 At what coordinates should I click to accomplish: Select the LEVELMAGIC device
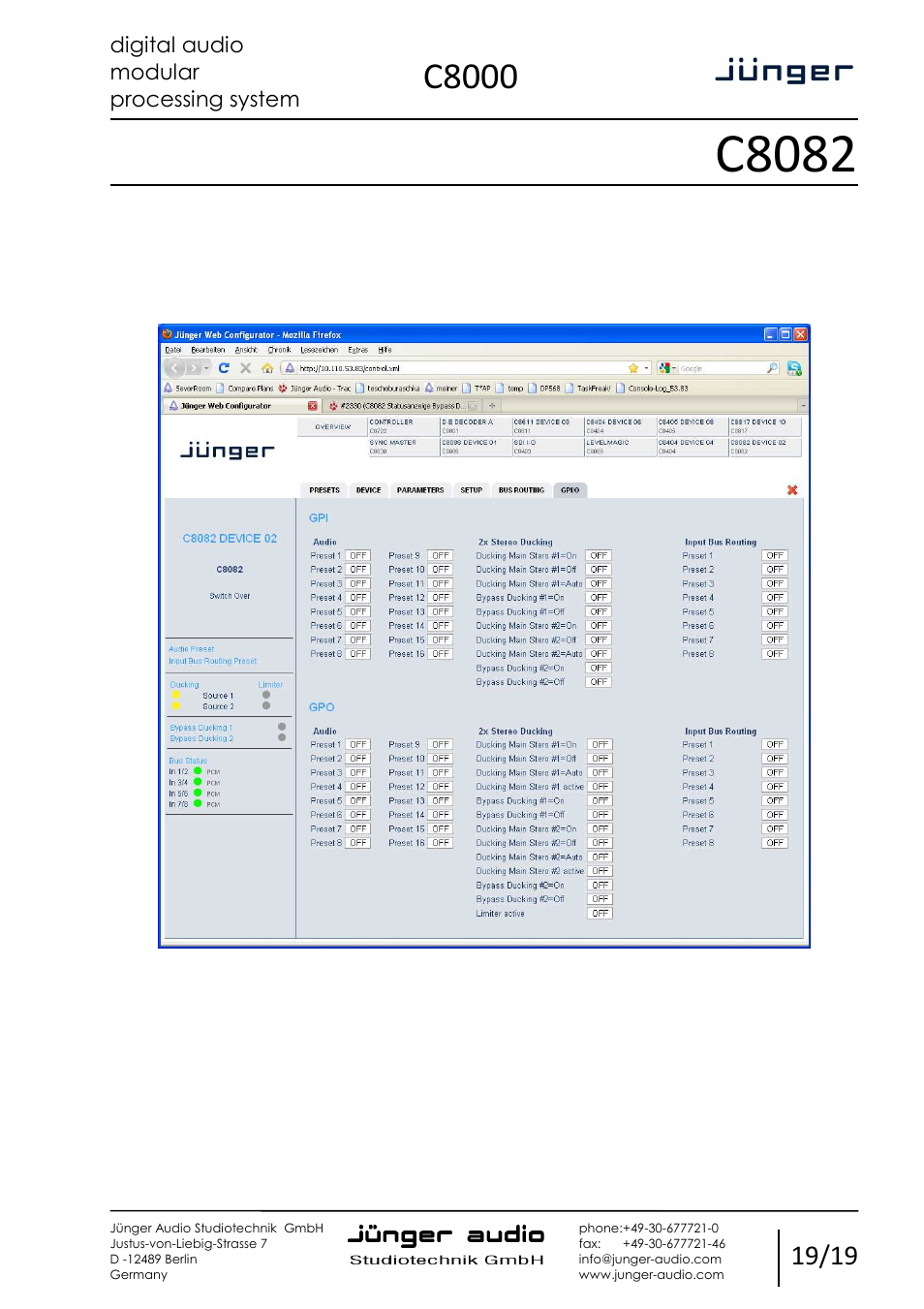pyautogui.click(x=620, y=447)
